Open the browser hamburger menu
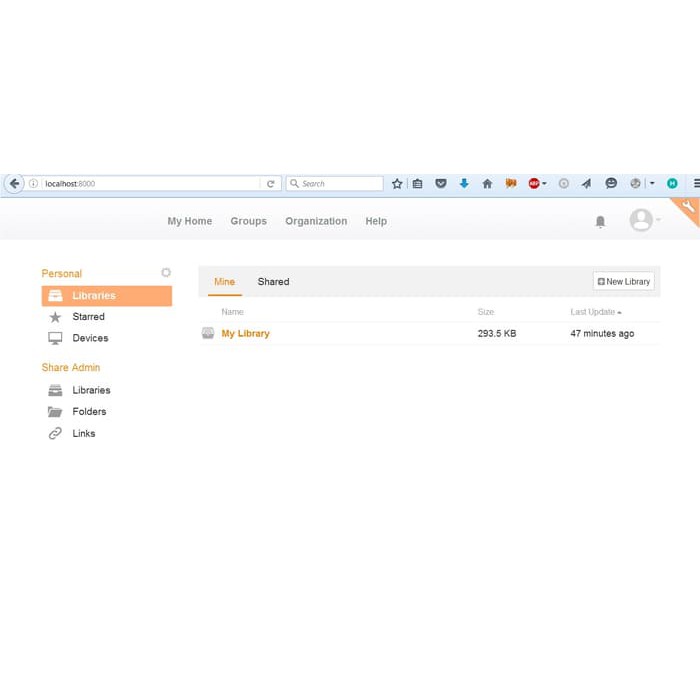 (x=696, y=183)
